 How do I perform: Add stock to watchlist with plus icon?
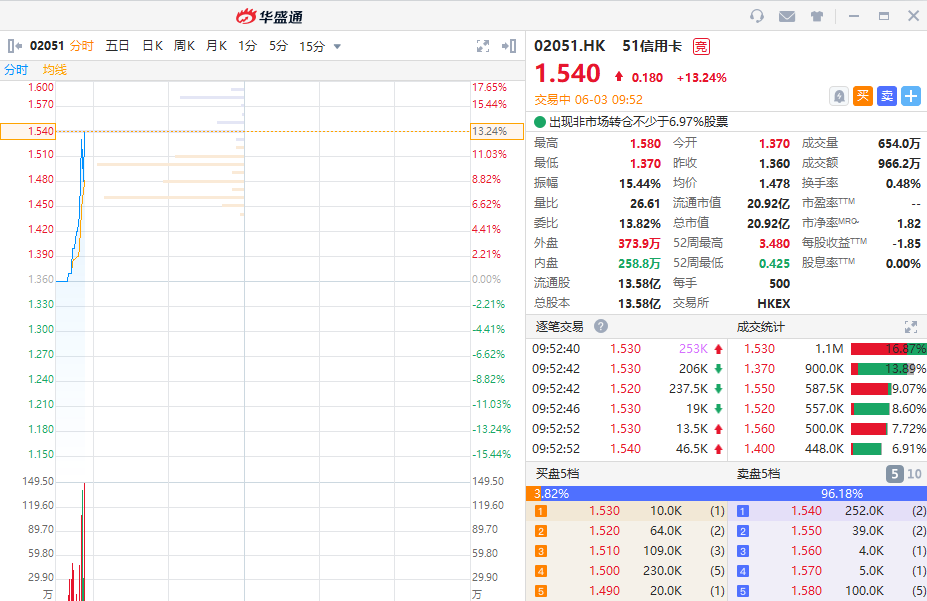(911, 96)
